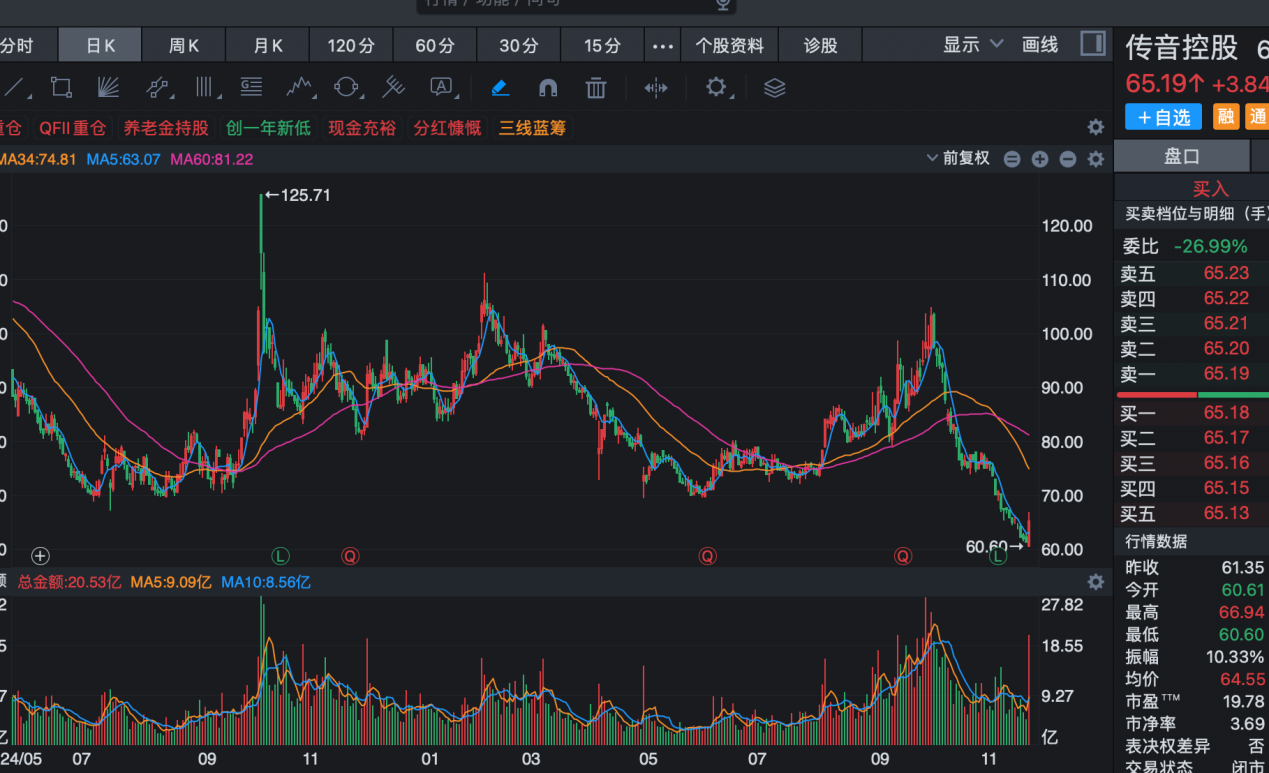Open the 显示 dropdown menu
The width and height of the screenshot is (1269, 773).
pos(972,45)
